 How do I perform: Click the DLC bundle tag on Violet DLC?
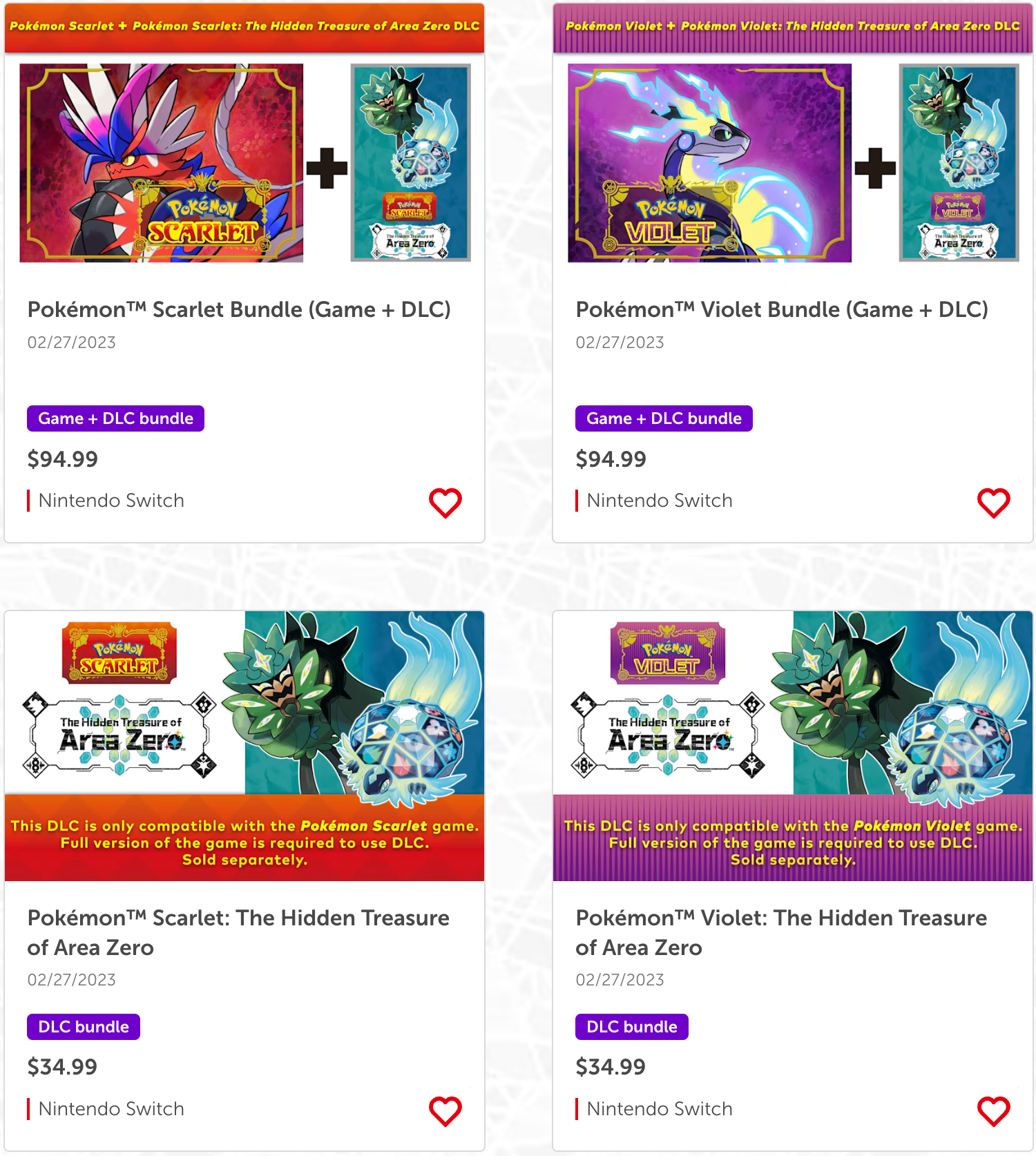632,1027
